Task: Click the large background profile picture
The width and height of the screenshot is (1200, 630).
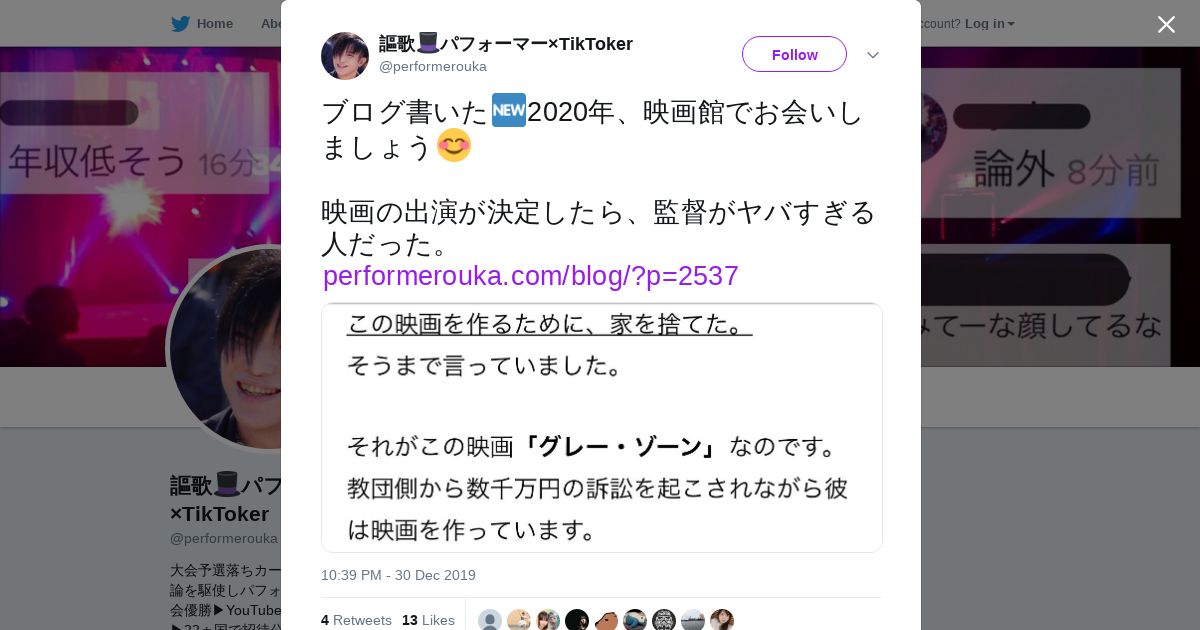Action: pyautogui.click(x=225, y=348)
